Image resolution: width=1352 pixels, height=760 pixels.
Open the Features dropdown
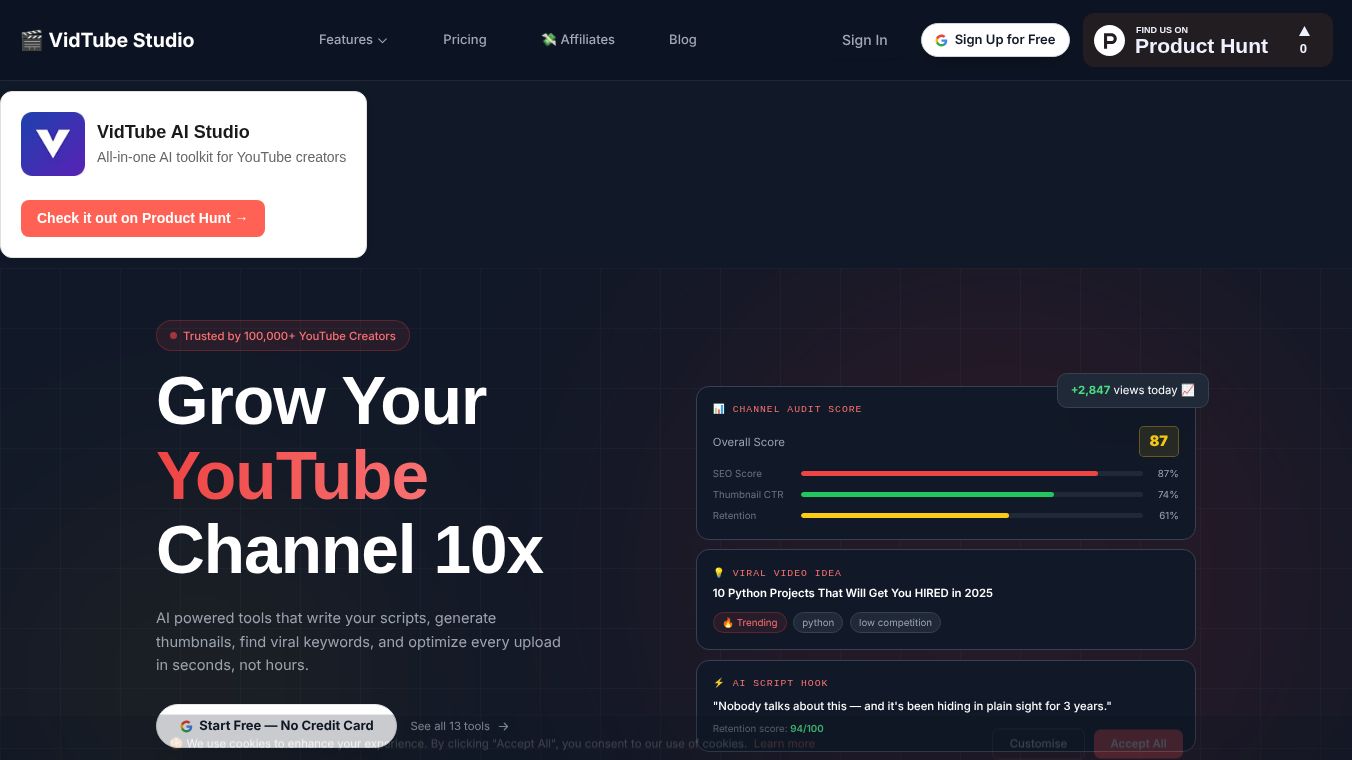click(353, 40)
